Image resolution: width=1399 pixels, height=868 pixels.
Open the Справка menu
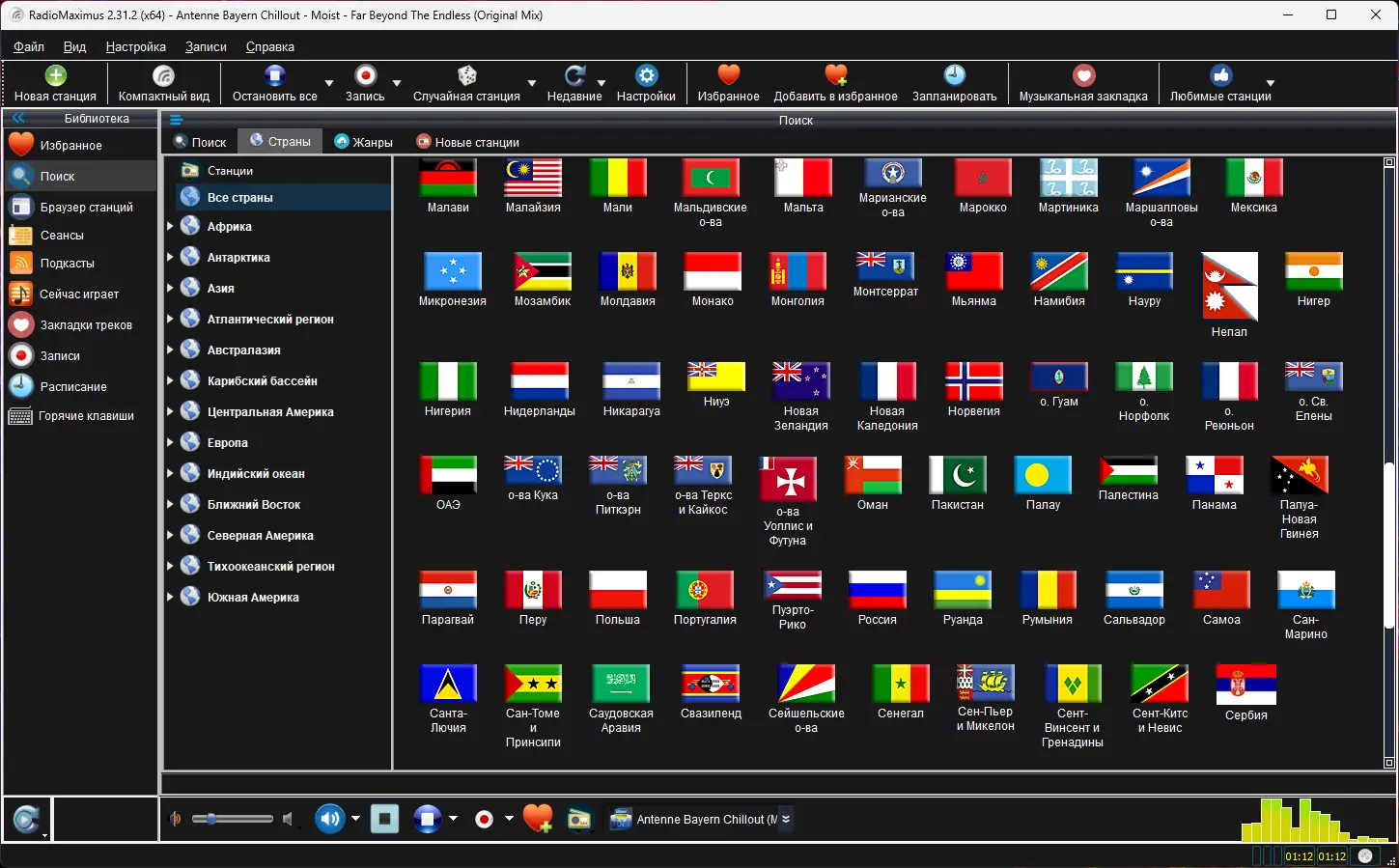pyautogui.click(x=270, y=46)
